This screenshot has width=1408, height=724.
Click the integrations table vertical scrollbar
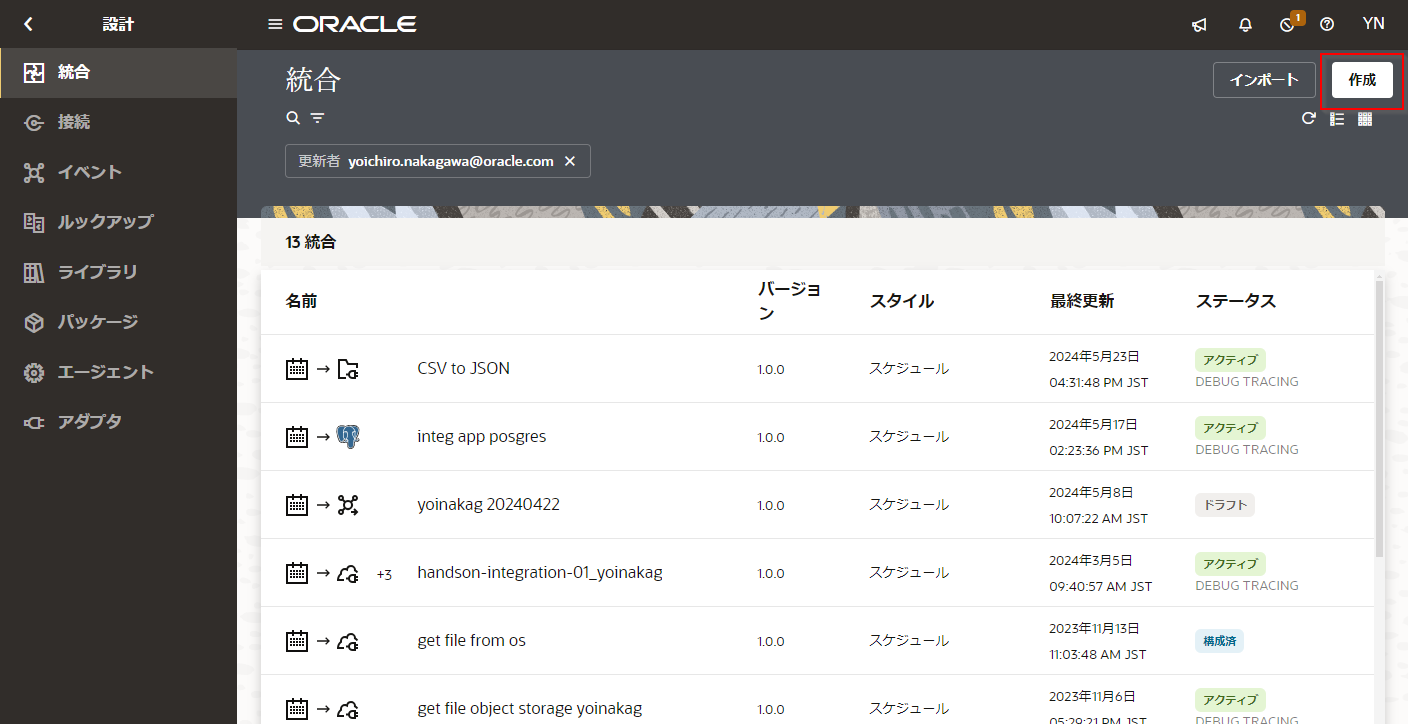(1380, 420)
